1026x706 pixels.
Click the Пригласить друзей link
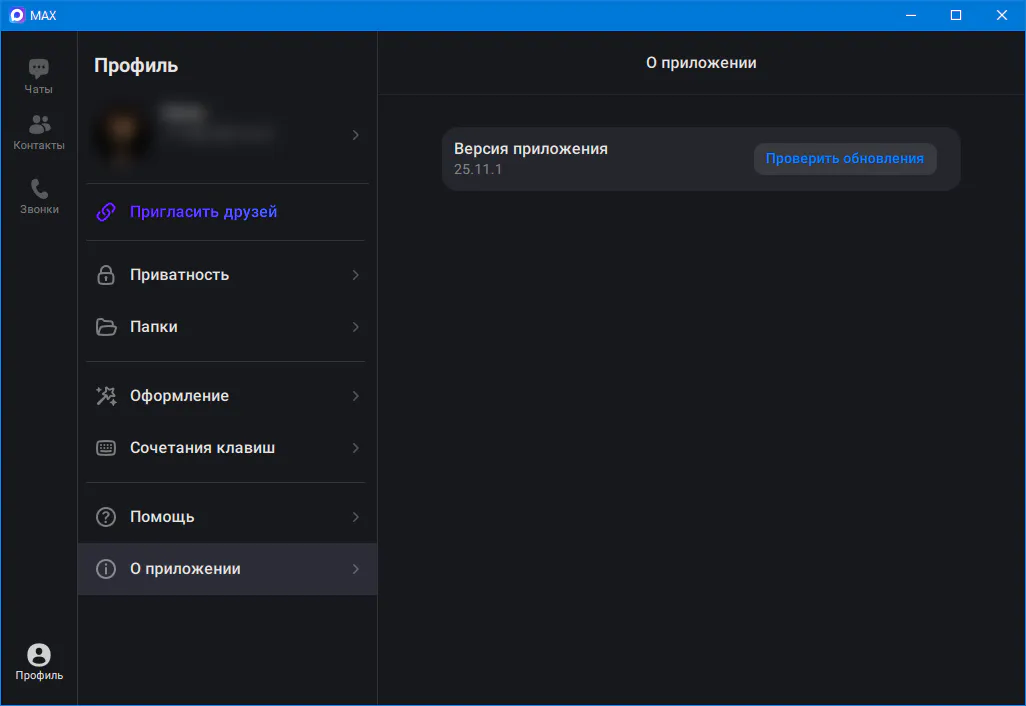203,212
